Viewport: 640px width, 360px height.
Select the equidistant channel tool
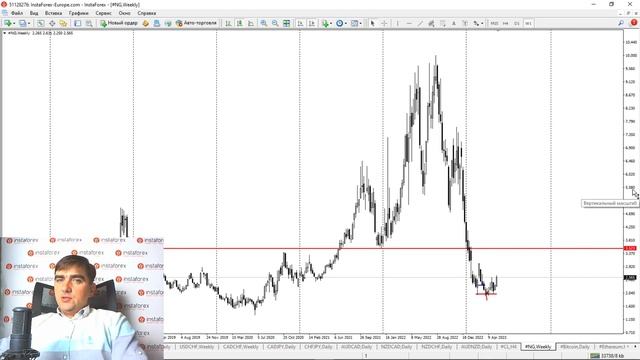pos(431,23)
